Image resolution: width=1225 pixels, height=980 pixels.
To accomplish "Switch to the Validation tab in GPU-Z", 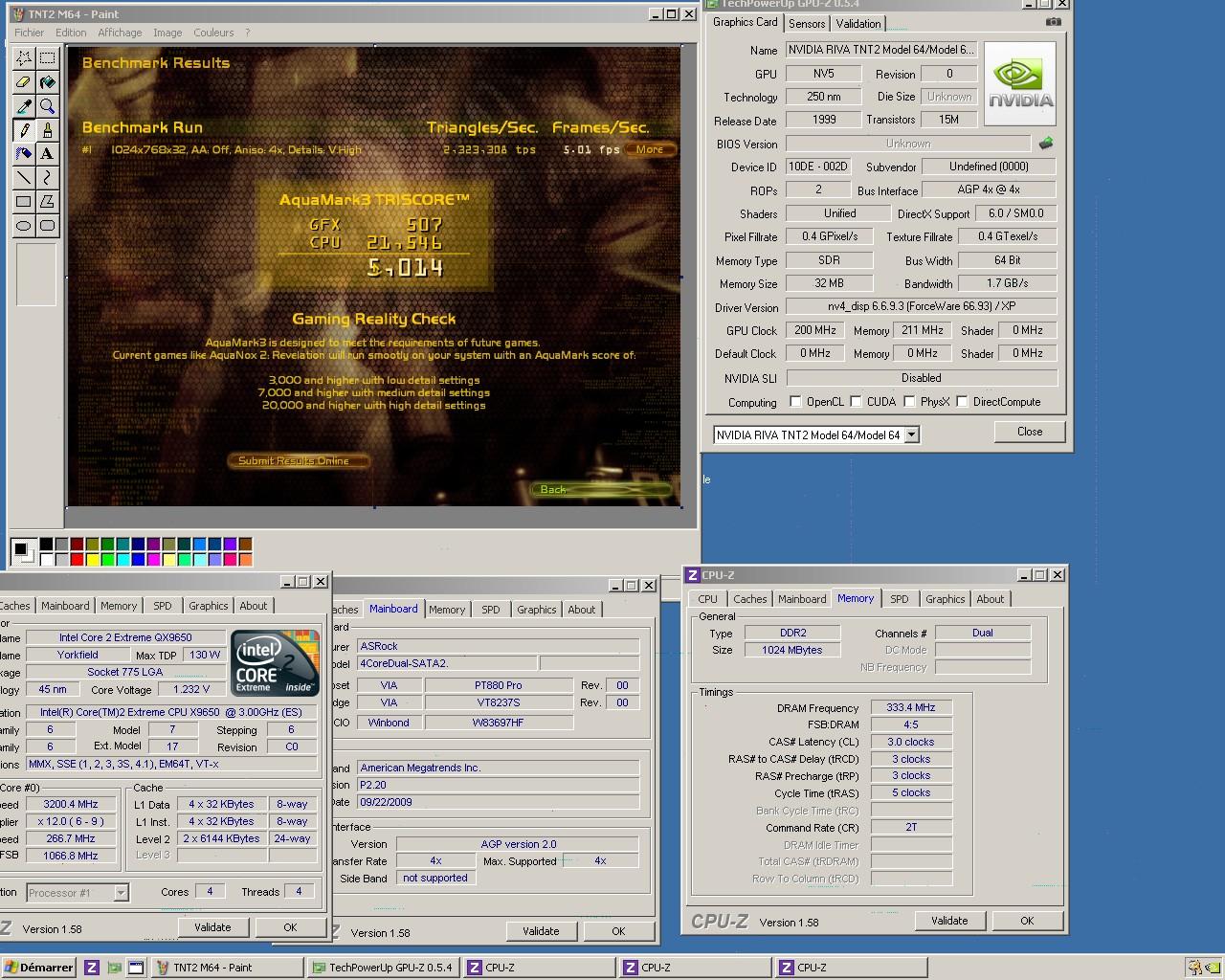I will click(858, 24).
